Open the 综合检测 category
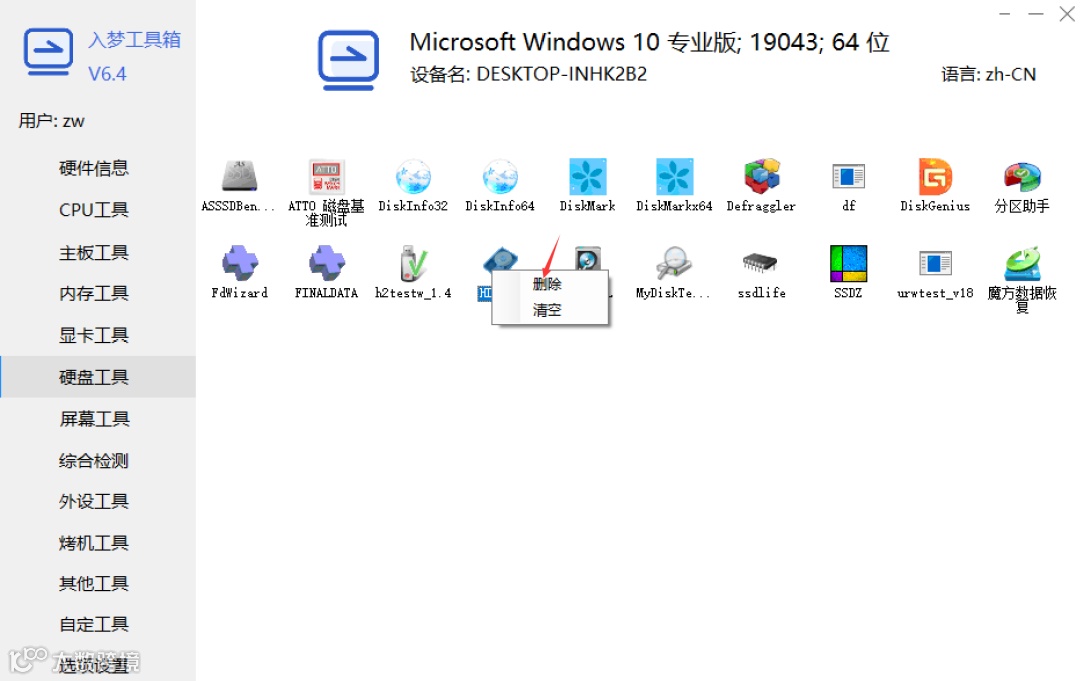This screenshot has height=681, width=1080. click(x=98, y=461)
